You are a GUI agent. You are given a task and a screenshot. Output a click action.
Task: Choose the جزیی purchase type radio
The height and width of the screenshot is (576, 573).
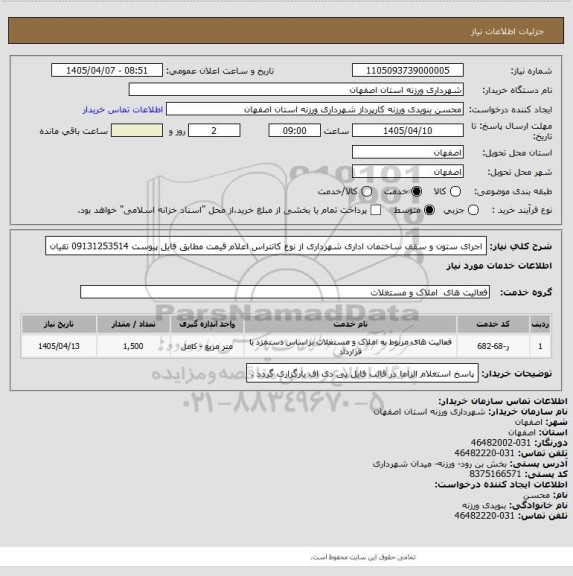(473, 210)
